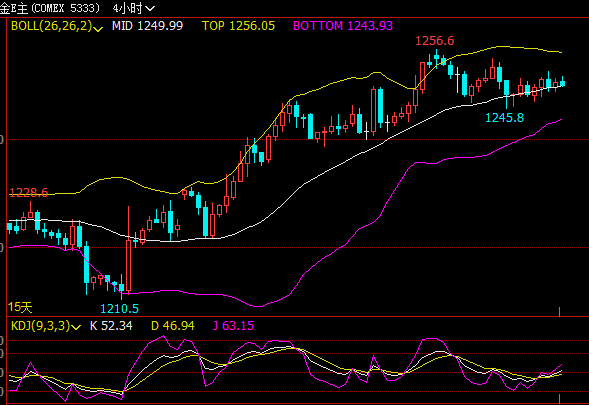Expand the KDJ(9,3,3) indicator dropdown
Viewport: 589px width, 405px height.
[45, 326]
